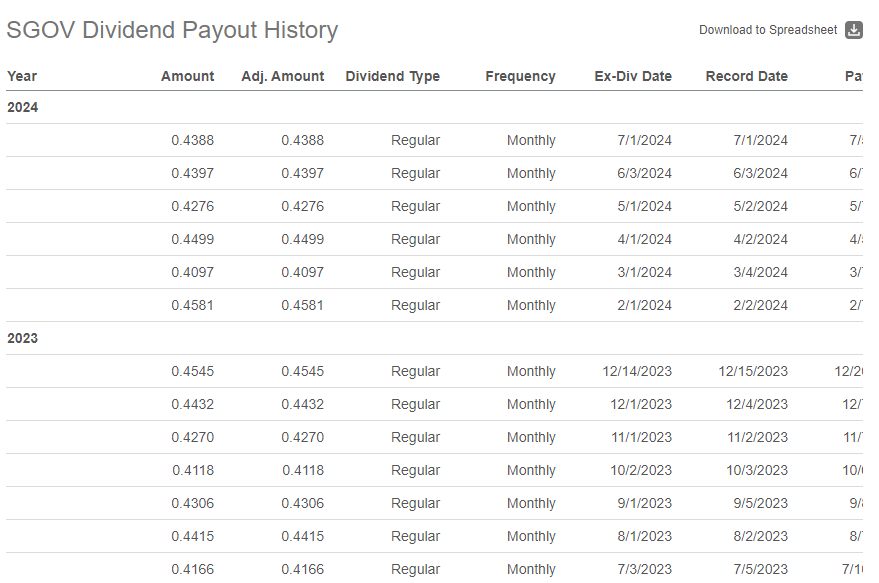Click the 5/1/2024 ex-div date
879x583 pixels.
pyautogui.click(x=644, y=206)
